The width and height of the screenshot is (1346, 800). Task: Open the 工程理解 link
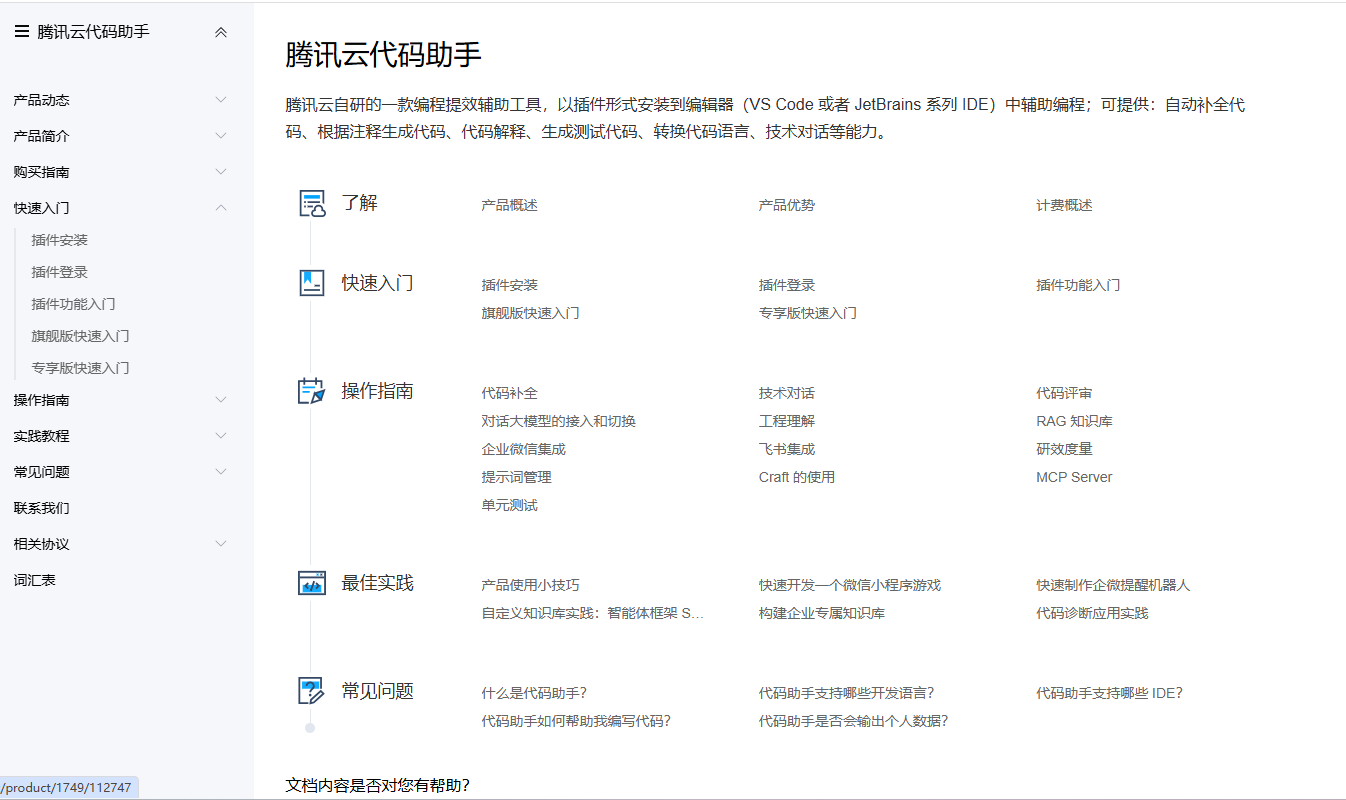(787, 421)
